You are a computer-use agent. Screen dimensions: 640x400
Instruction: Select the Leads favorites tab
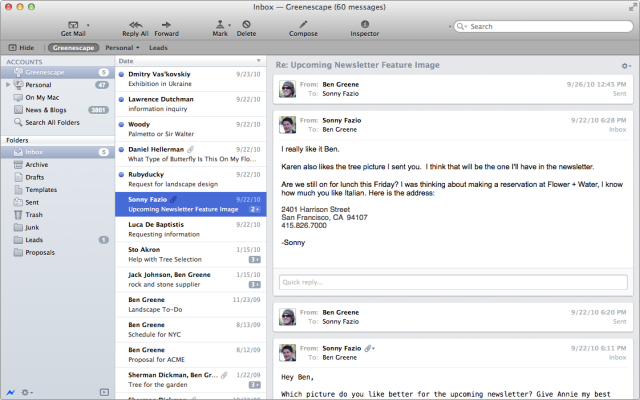pos(158,48)
